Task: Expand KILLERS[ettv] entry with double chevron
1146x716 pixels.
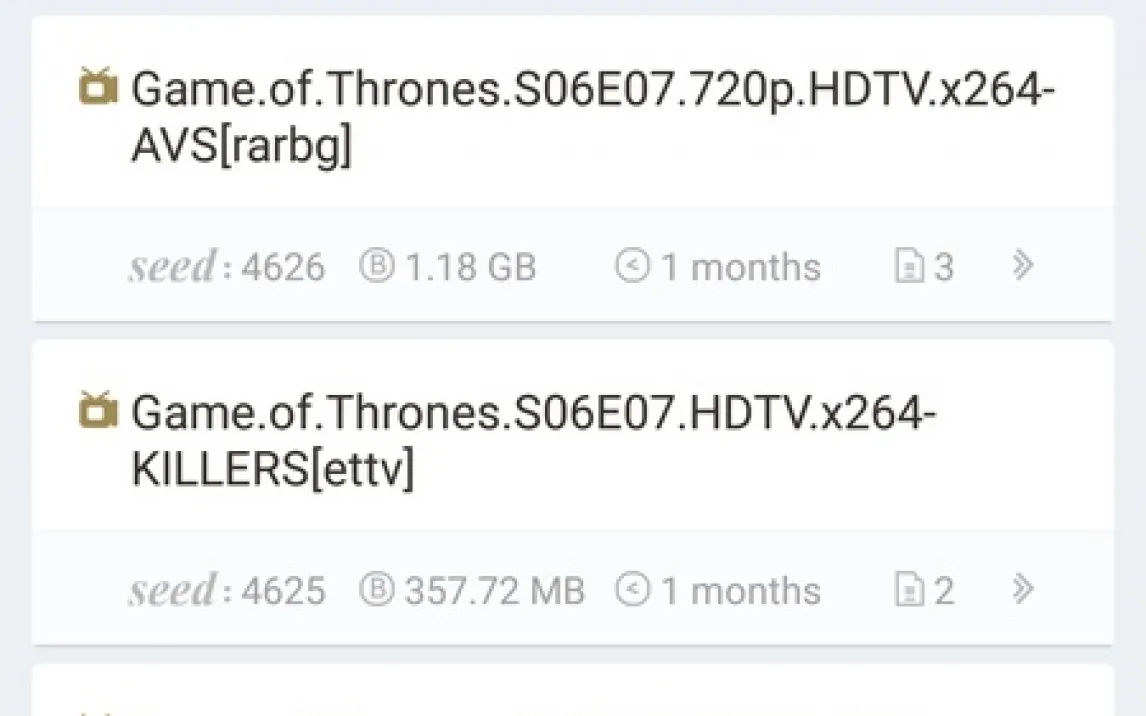Action: (x=1021, y=588)
